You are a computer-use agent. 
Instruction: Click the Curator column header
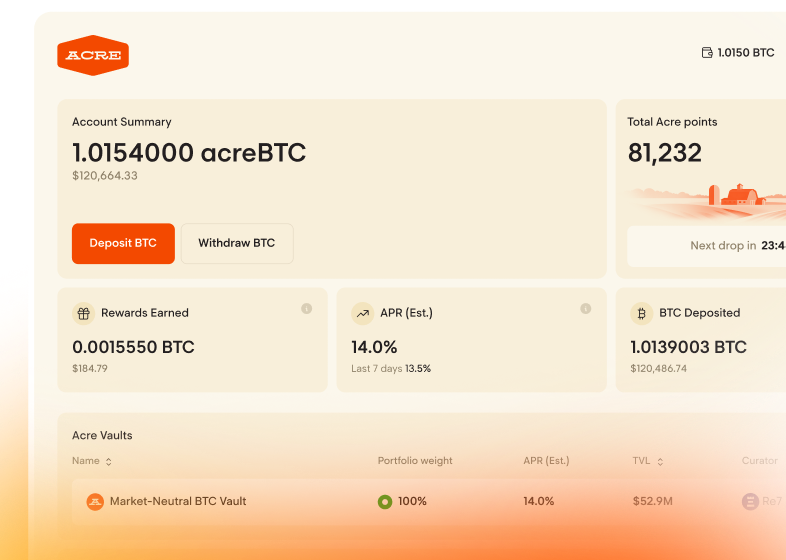point(759,461)
